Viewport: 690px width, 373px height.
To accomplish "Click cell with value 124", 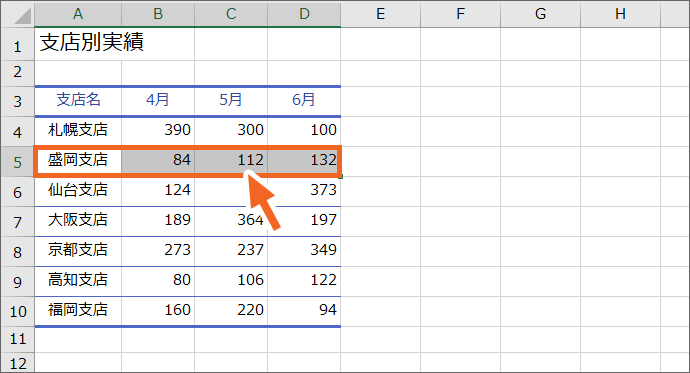I will (158, 191).
